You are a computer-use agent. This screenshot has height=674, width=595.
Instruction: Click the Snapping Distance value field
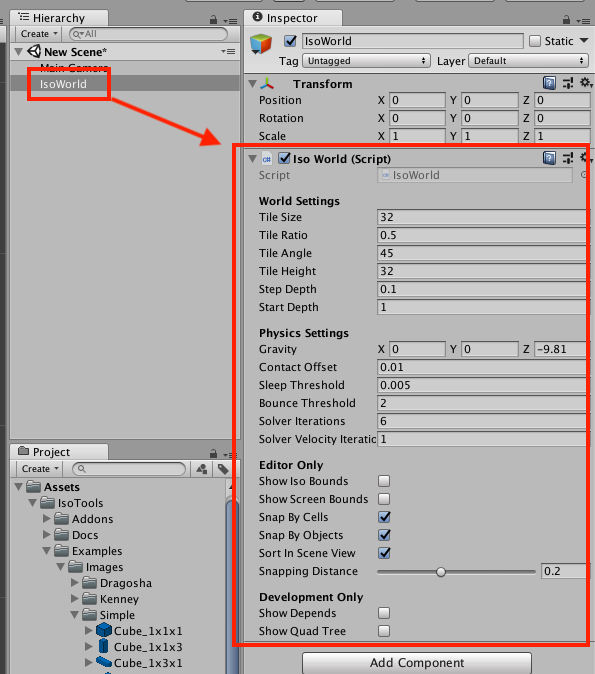pyautogui.click(x=564, y=571)
